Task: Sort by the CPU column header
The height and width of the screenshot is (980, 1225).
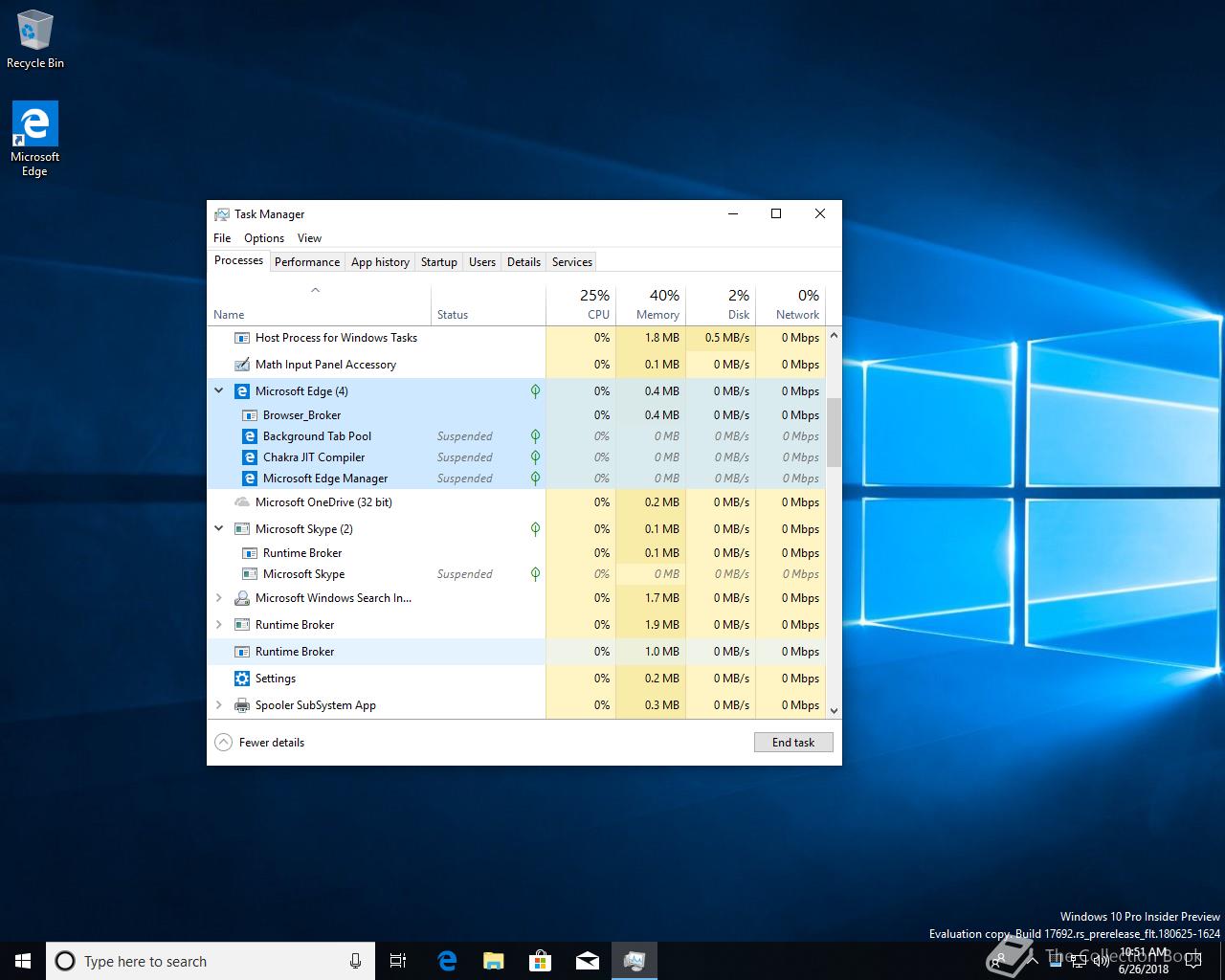Action: (581, 305)
